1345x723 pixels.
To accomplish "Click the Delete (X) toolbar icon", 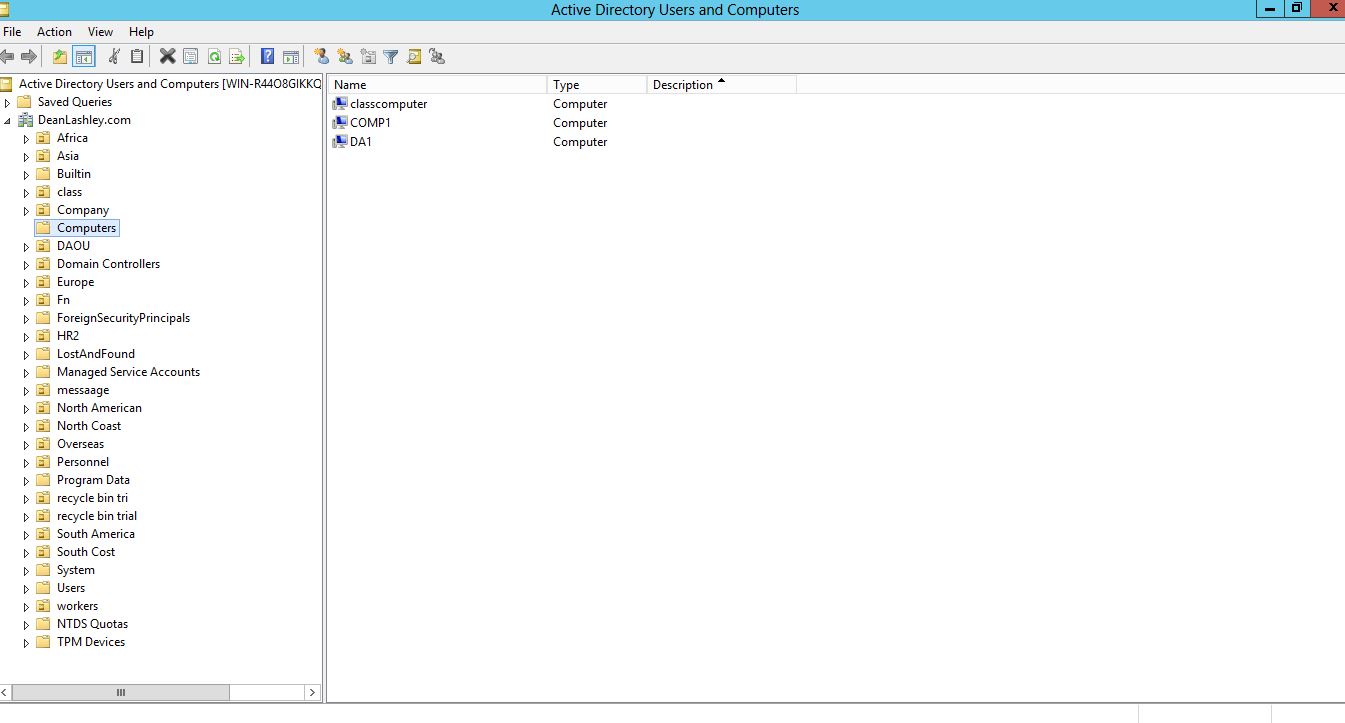I will (167, 57).
